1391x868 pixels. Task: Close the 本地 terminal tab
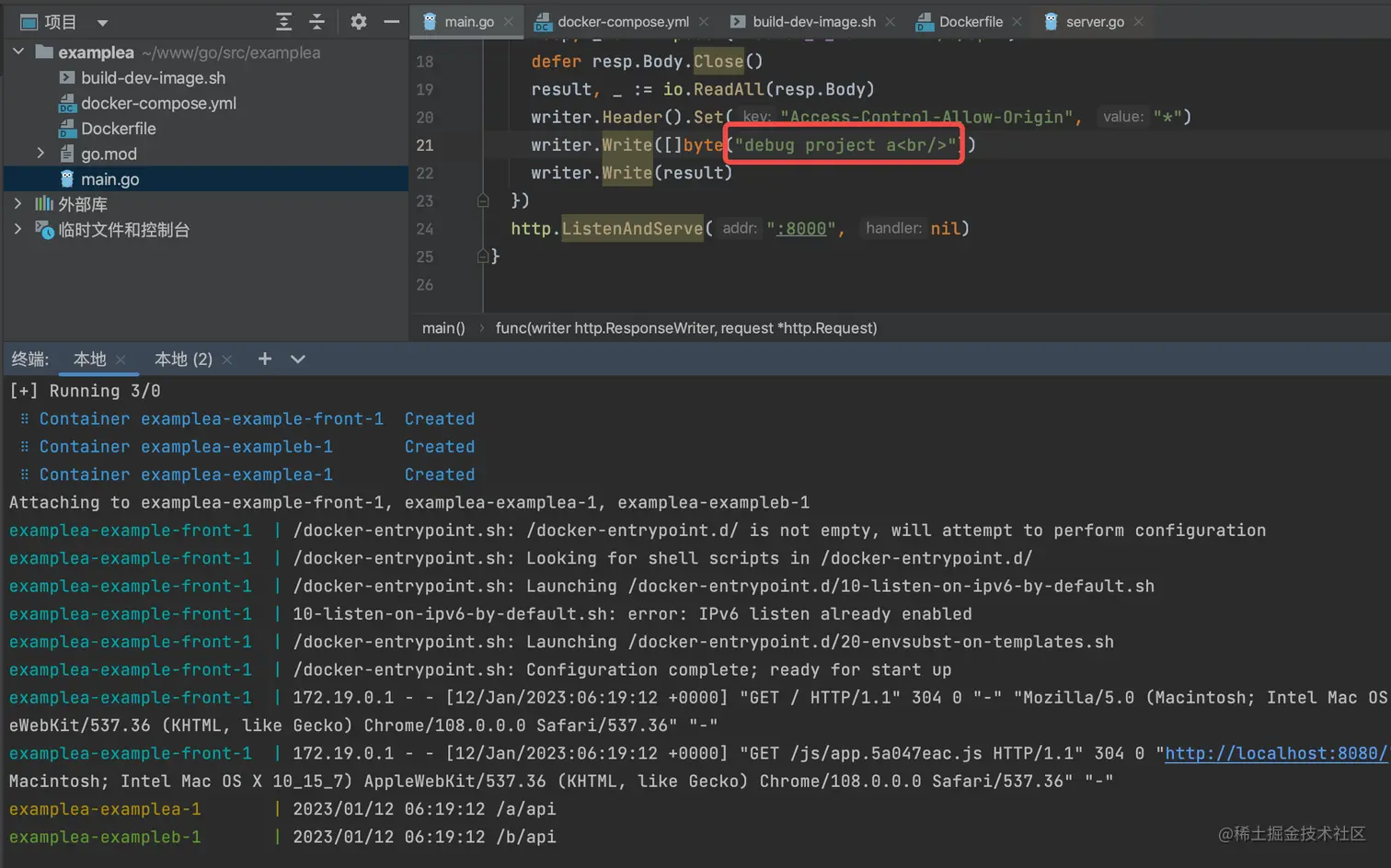(x=121, y=360)
